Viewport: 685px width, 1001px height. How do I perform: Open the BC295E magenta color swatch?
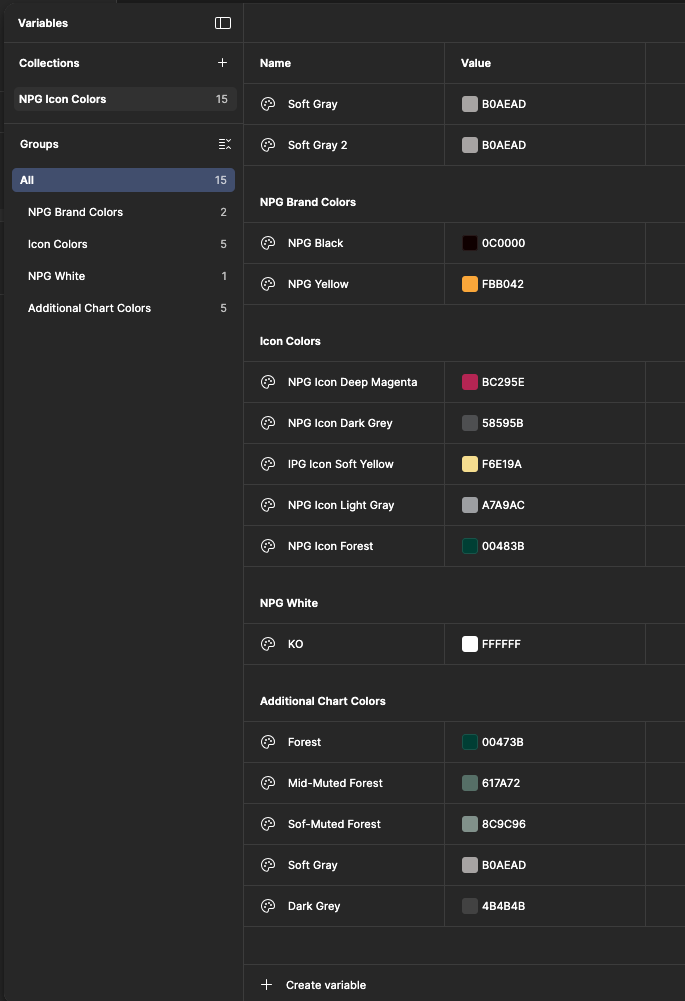pos(470,382)
